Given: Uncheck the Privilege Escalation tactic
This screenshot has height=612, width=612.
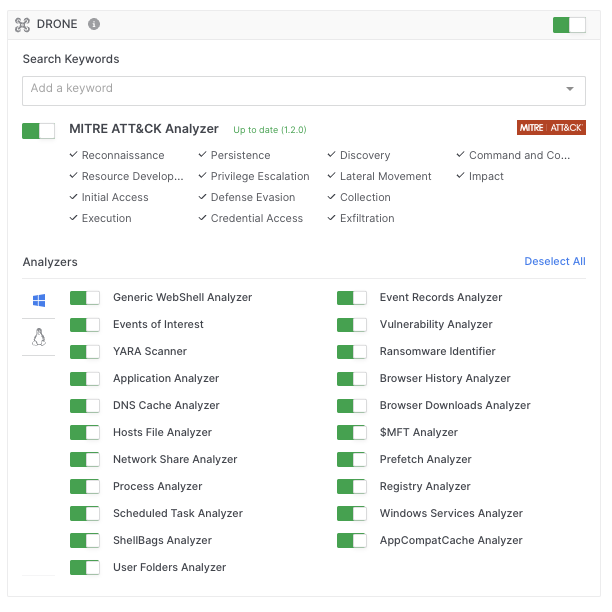Looking at the screenshot, I should [x=203, y=177].
